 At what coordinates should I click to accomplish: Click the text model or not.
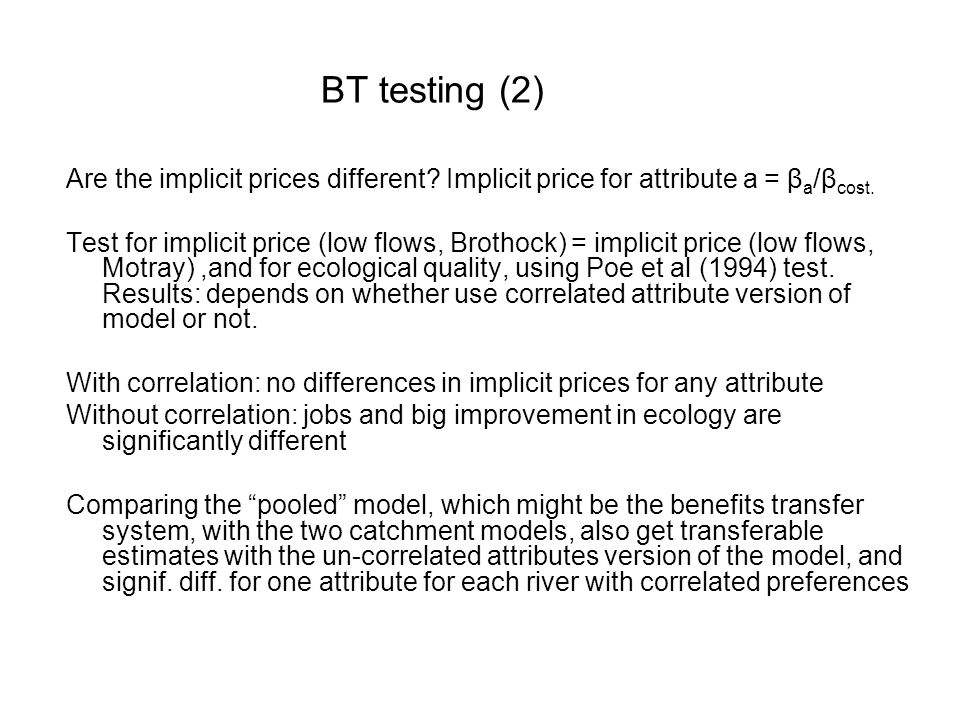click(x=179, y=319)
